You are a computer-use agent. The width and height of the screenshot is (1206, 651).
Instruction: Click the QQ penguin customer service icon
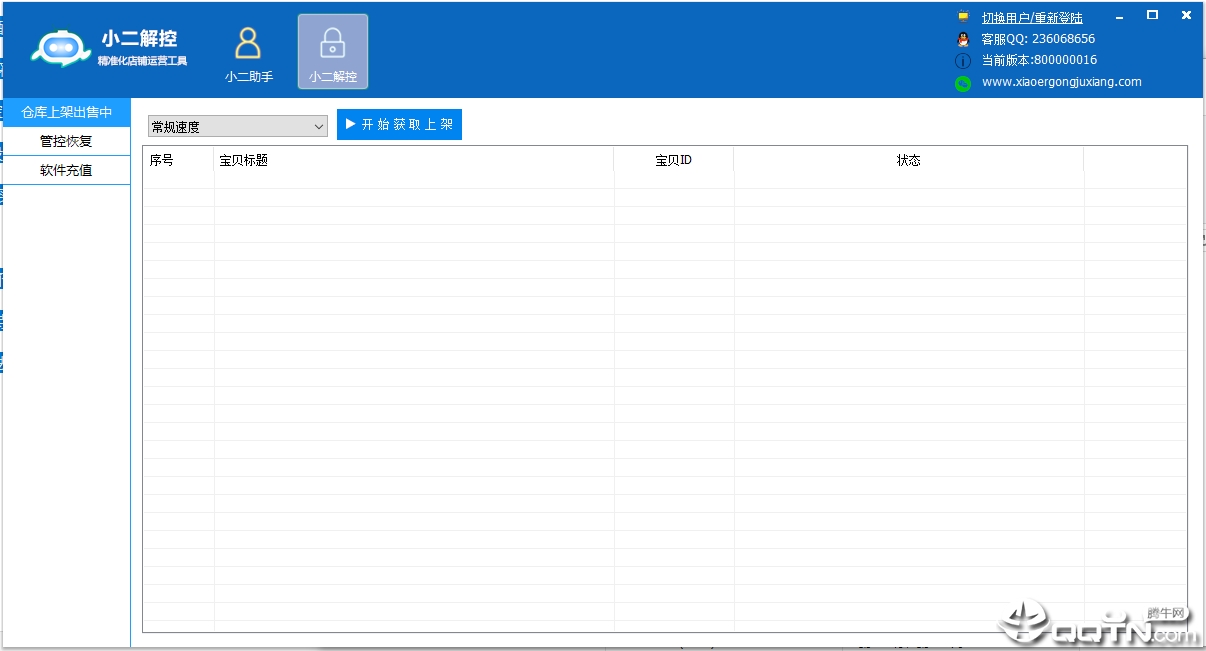click(963, 39)
